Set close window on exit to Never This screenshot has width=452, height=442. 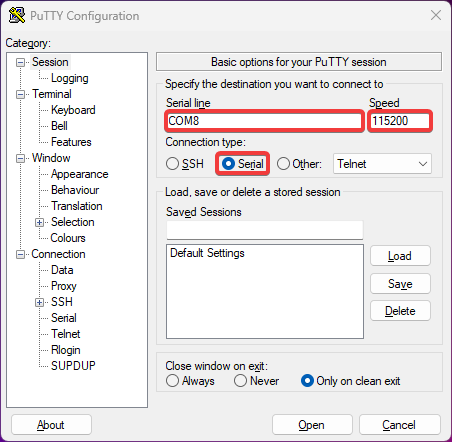[x=256, y=381]
